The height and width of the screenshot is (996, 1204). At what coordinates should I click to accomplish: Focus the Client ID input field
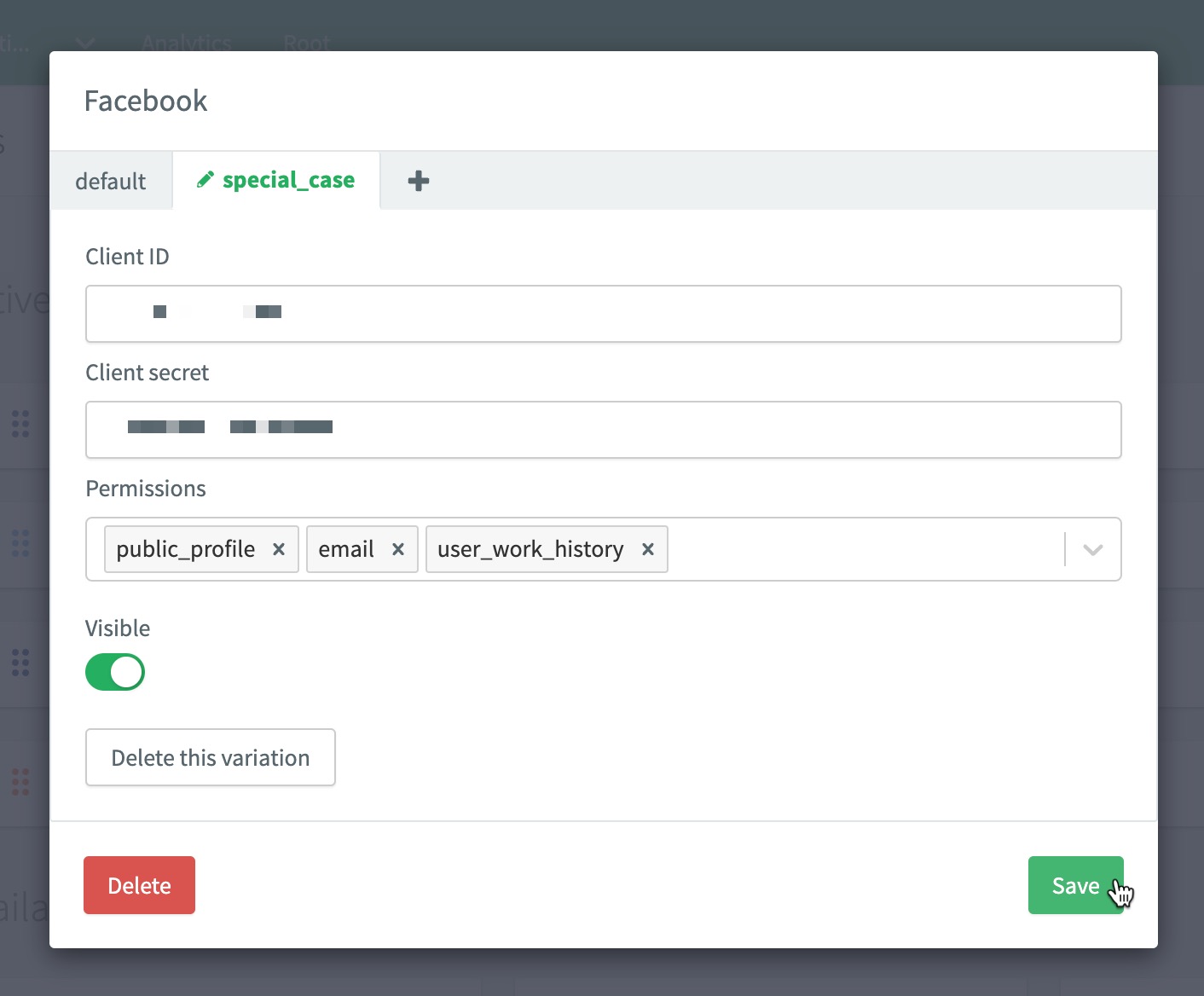[603, 314]
